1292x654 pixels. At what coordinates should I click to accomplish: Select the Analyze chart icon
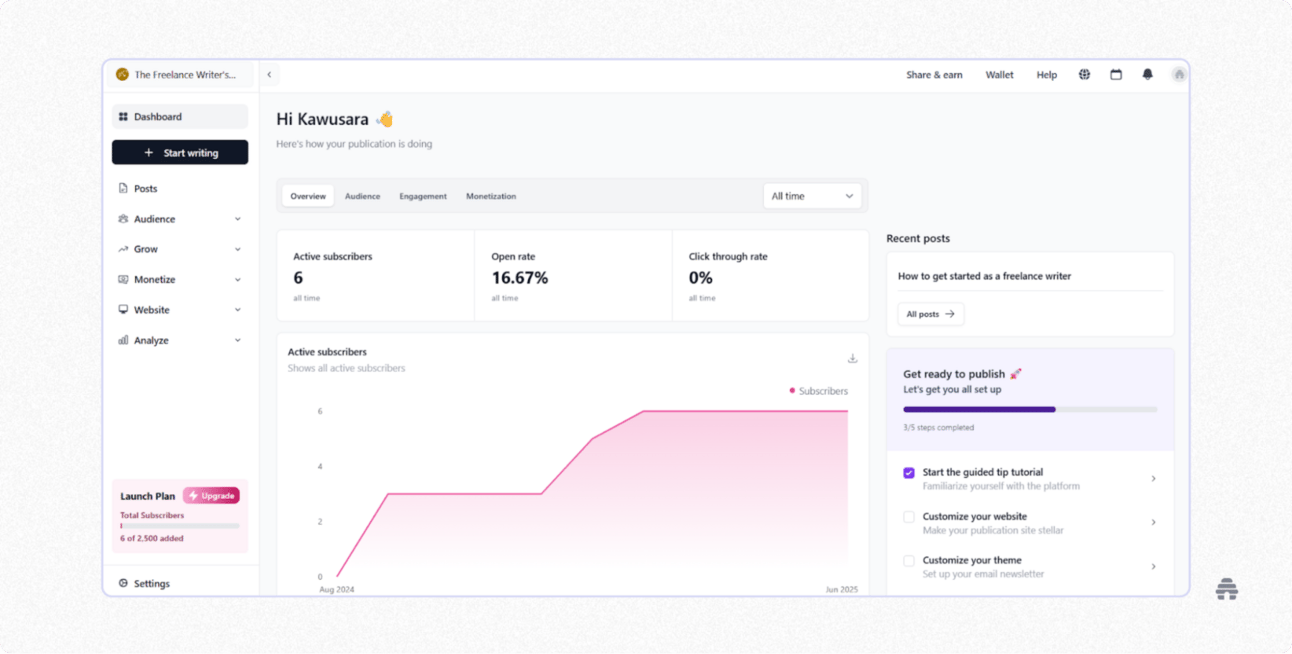point(124,340)
